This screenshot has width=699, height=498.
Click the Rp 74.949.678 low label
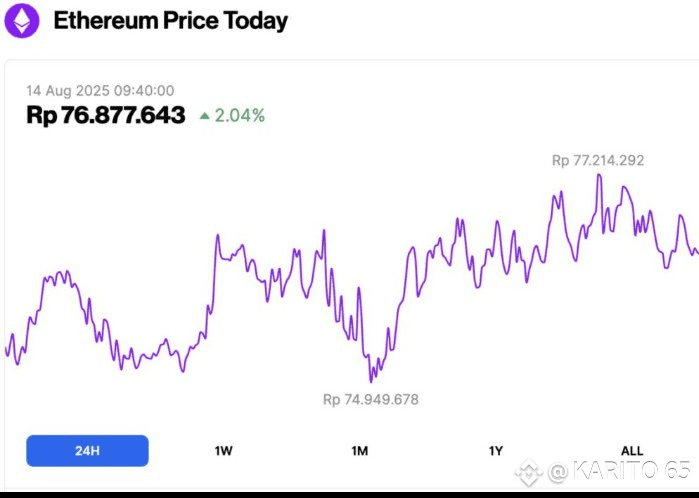pos(371,399)
